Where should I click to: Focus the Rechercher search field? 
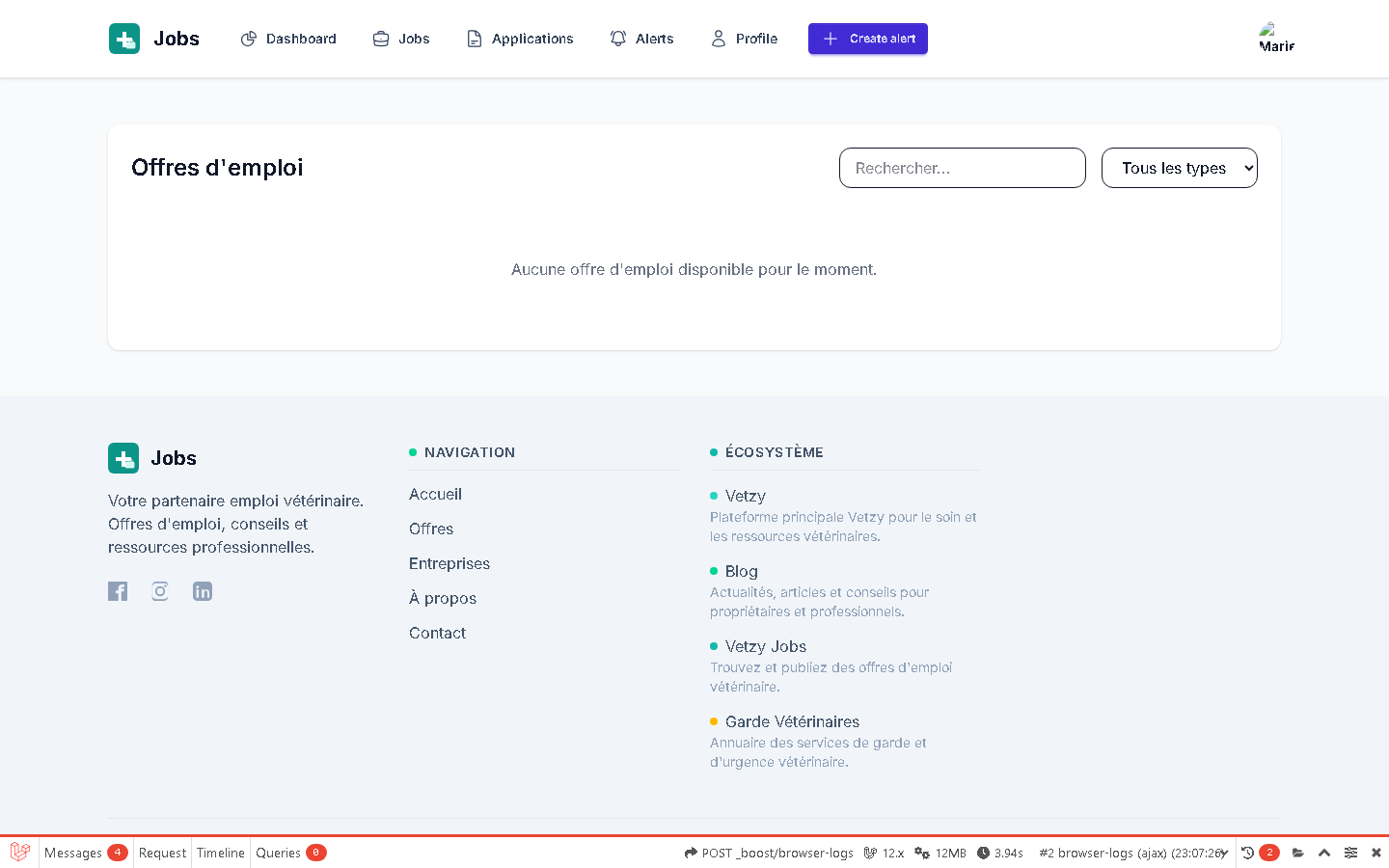click(x=963, y=168)
